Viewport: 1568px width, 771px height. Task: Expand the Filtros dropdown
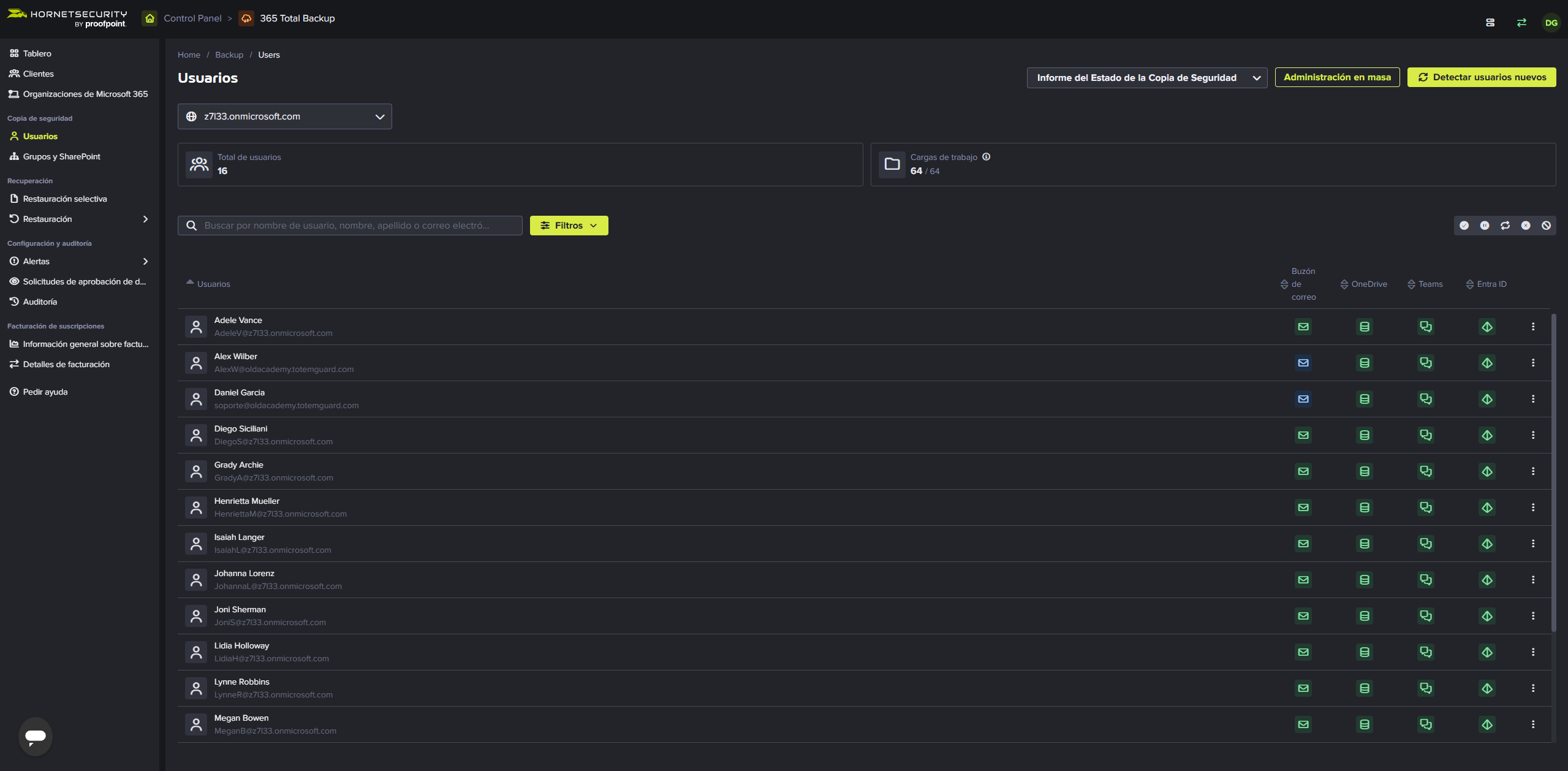[569, 226]
